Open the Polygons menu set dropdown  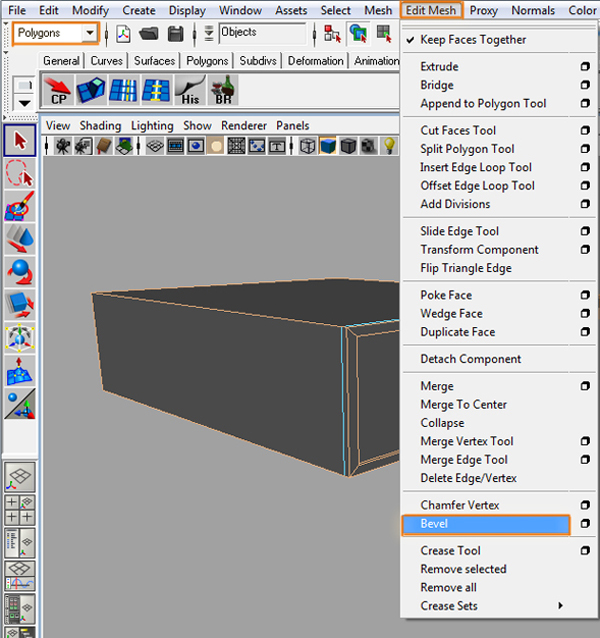point(90,33)
